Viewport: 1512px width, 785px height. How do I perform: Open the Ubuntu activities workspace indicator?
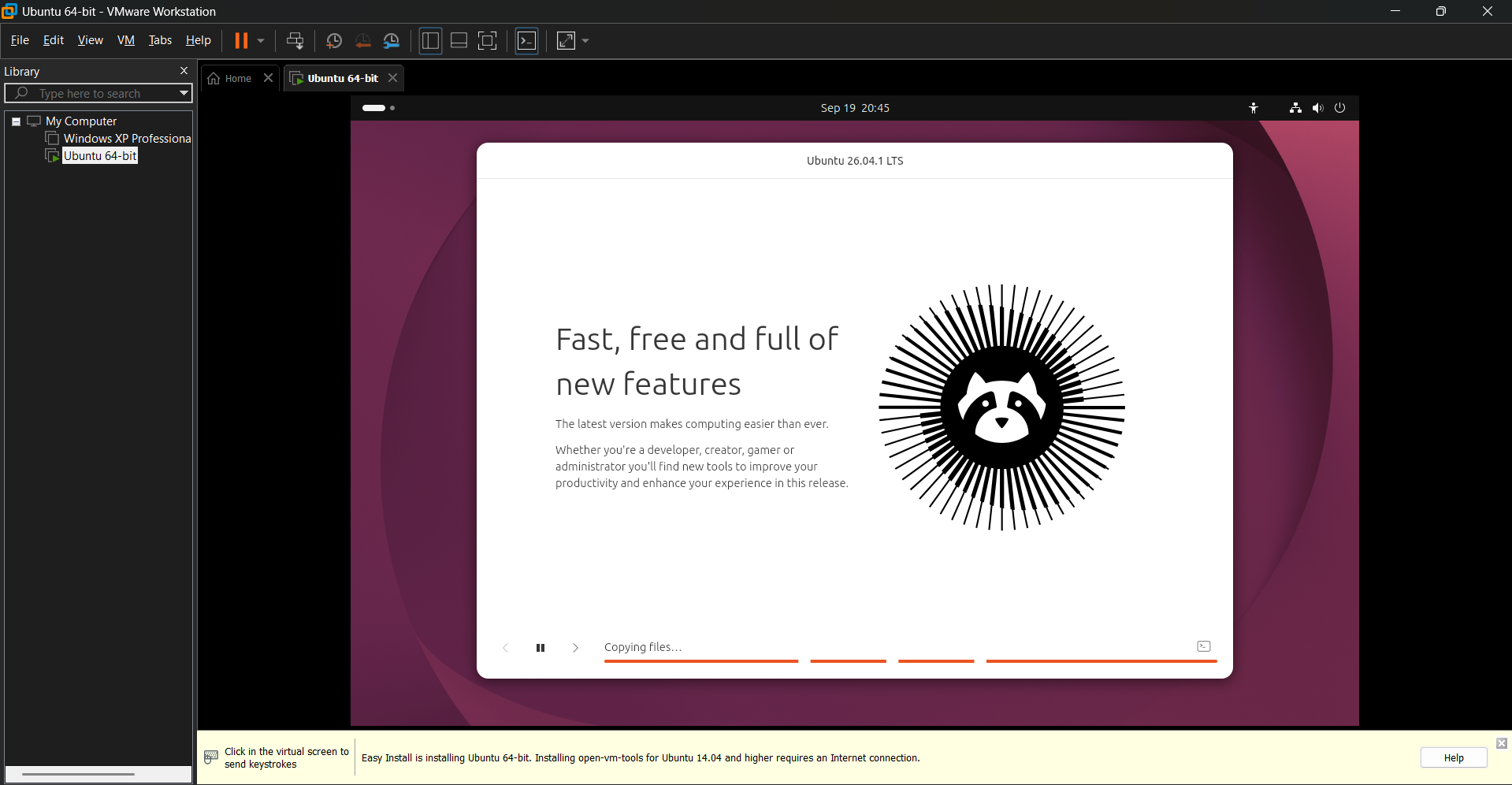coord(378,108)
